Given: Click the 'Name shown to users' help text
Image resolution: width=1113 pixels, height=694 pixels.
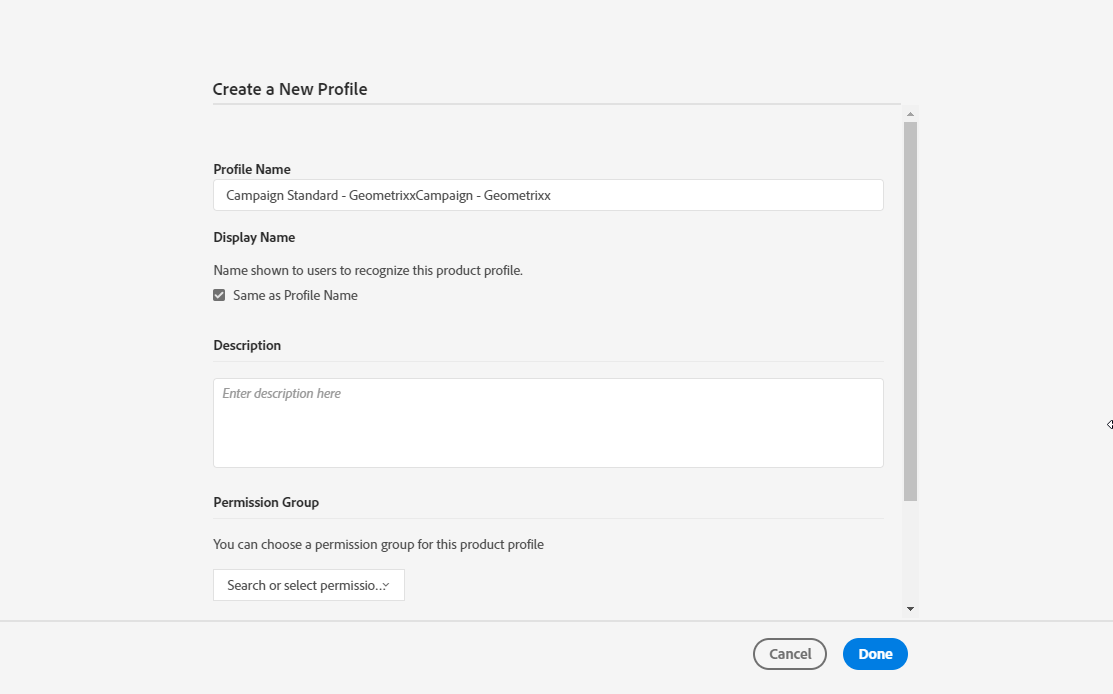Looking at the screenshot, I should tap(368, 270).
